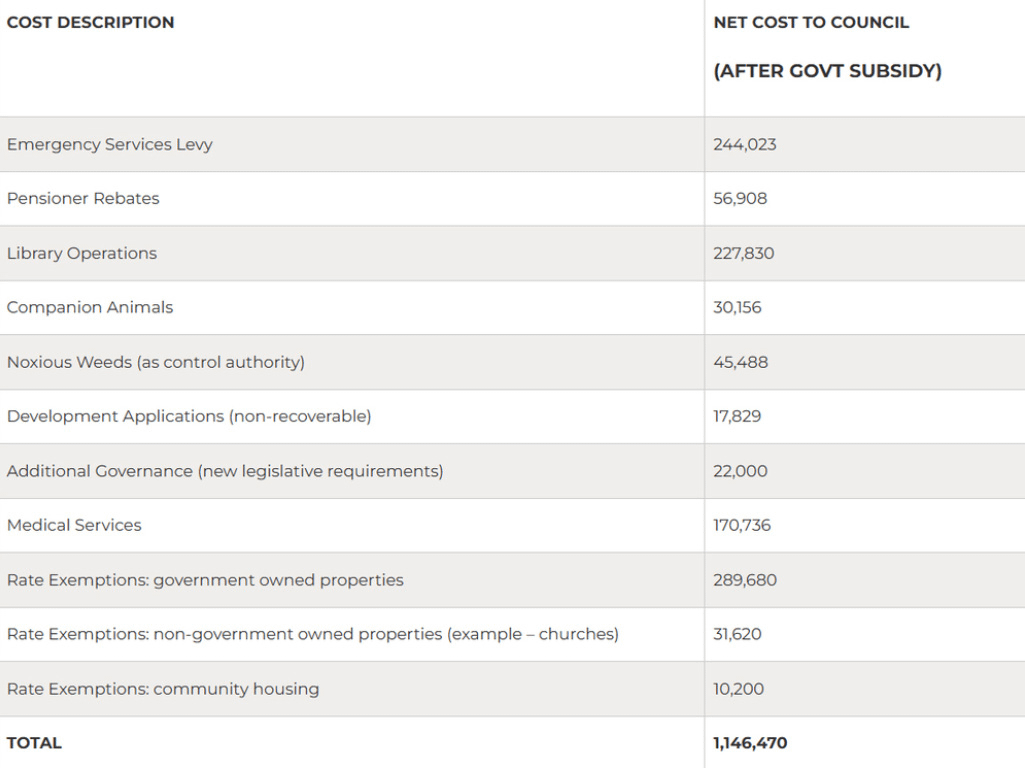Image resolution: width=1025 pixels, height=768 pixels.
Task: Click the Noxious Weeds control authority text
Action: pyautogui.click(x=156, y=363)
